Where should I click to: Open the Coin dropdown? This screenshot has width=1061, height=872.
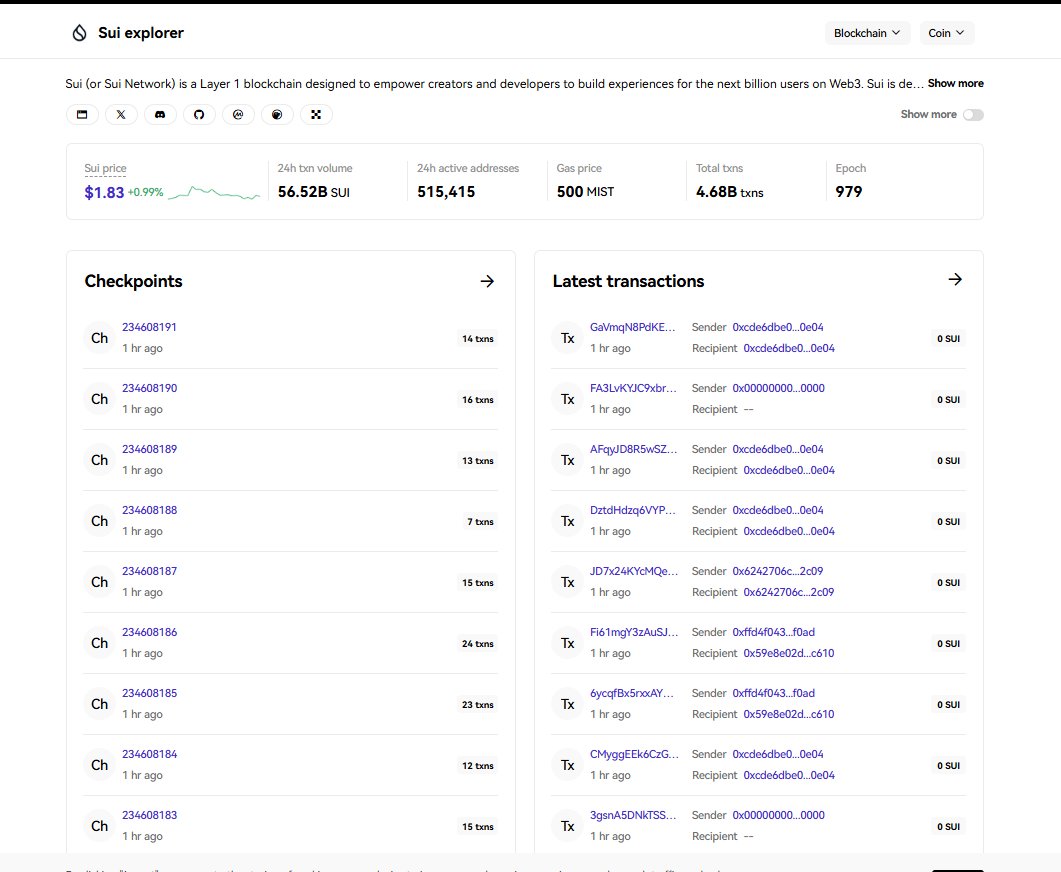pyautogui.click(x=947, y=32)
